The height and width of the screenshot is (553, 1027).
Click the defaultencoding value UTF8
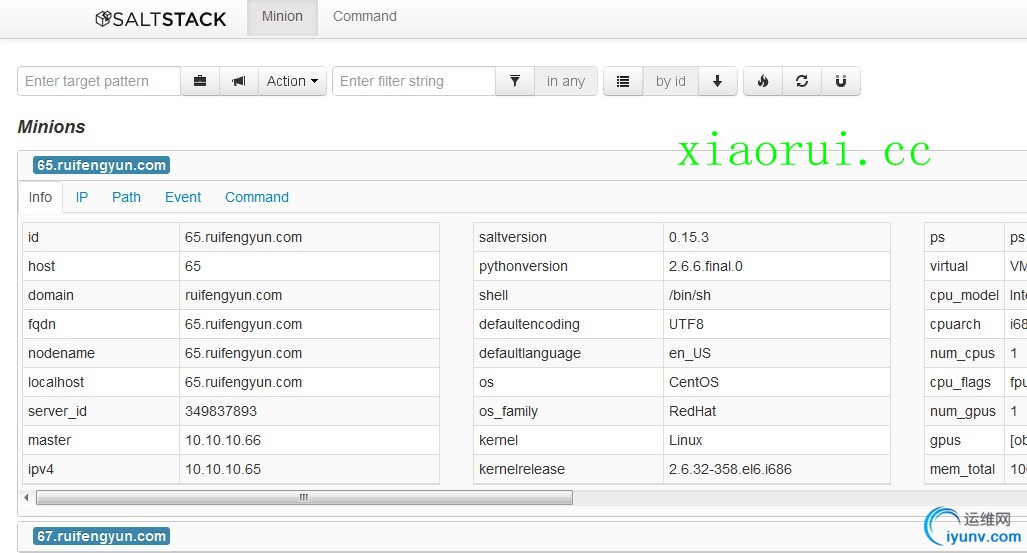(x=686, y=324)
